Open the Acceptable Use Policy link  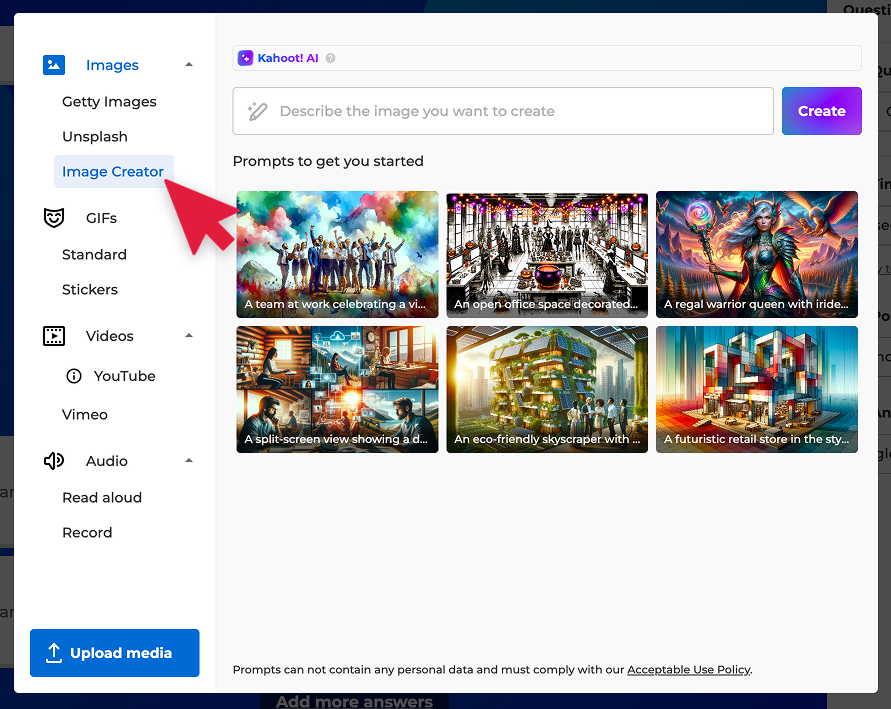pos(689,670)
